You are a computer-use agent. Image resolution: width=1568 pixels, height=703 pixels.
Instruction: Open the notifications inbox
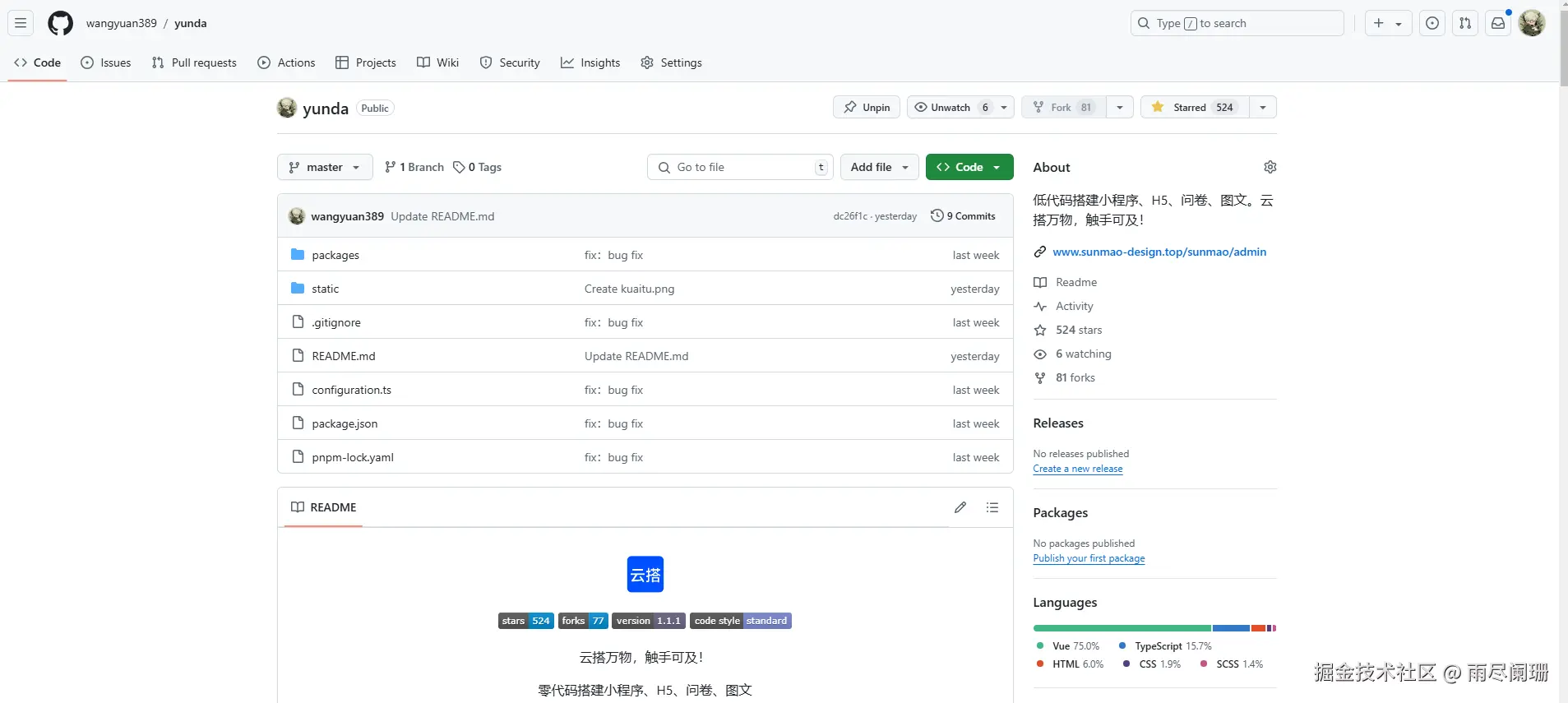(1498, 23)
